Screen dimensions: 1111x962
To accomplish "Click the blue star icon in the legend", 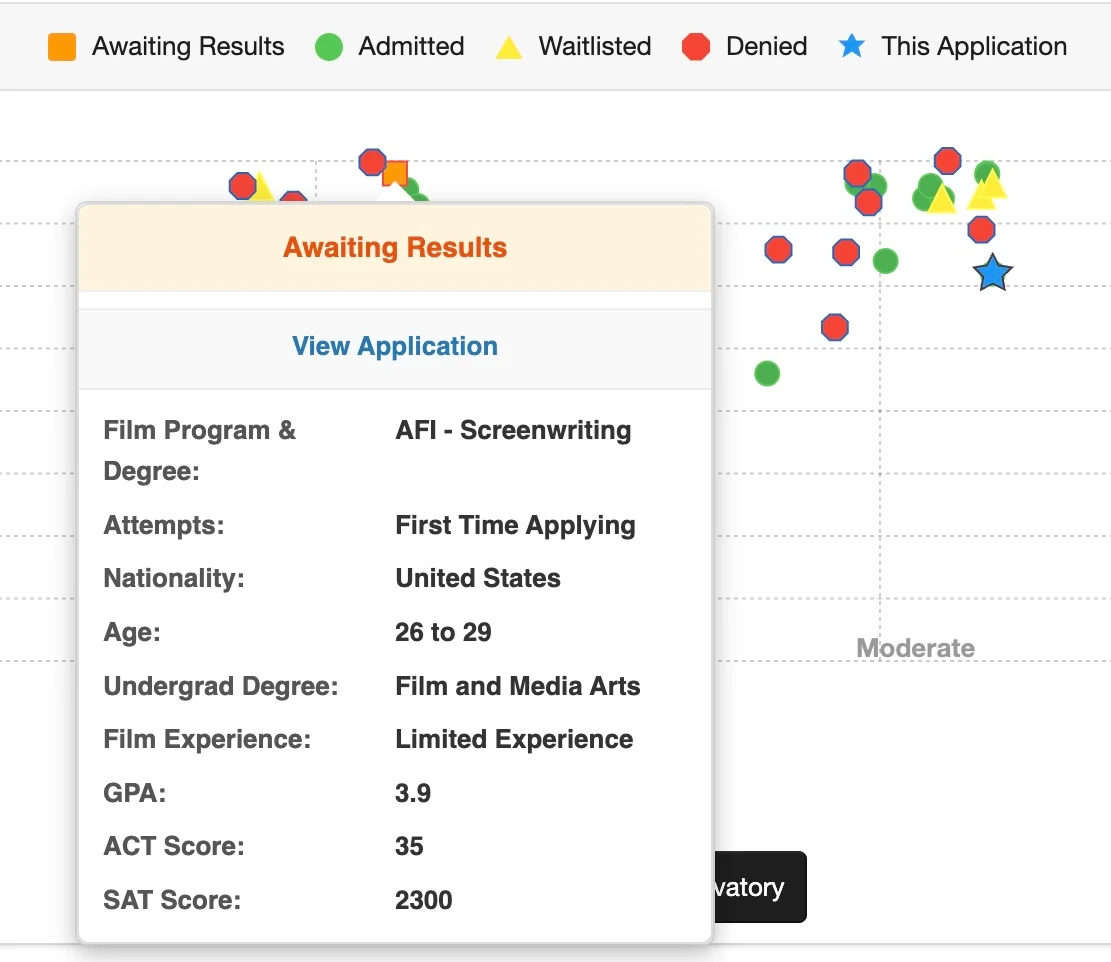I will 852,46.
